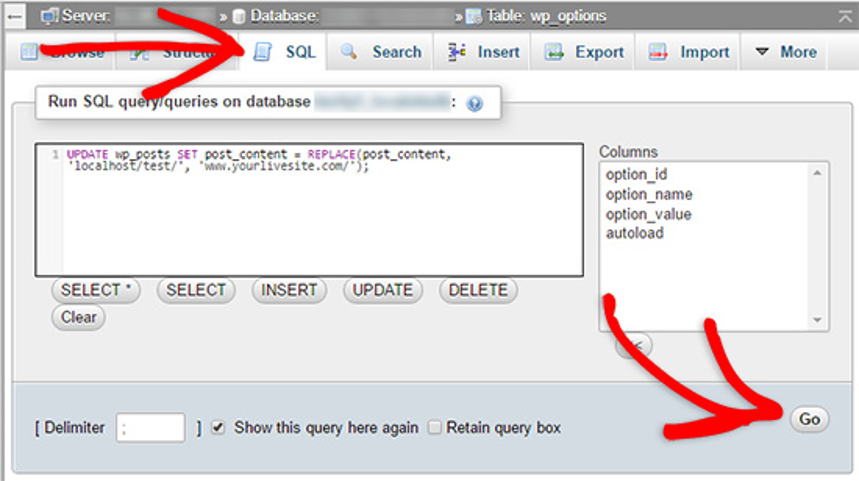The height and width of the screenshot is (481, 859).
Task: Open SQL documentation help icon
Action: click(x=474, y=104)
